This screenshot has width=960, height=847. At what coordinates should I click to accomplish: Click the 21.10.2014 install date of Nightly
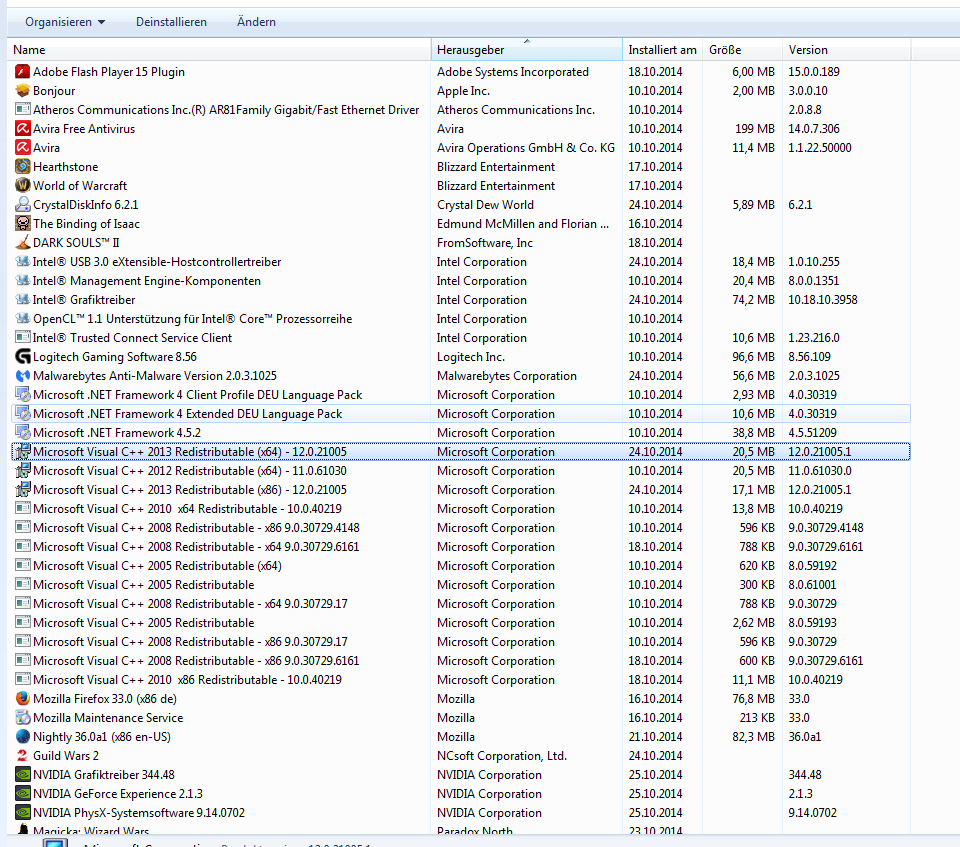[x=655, y=737]
